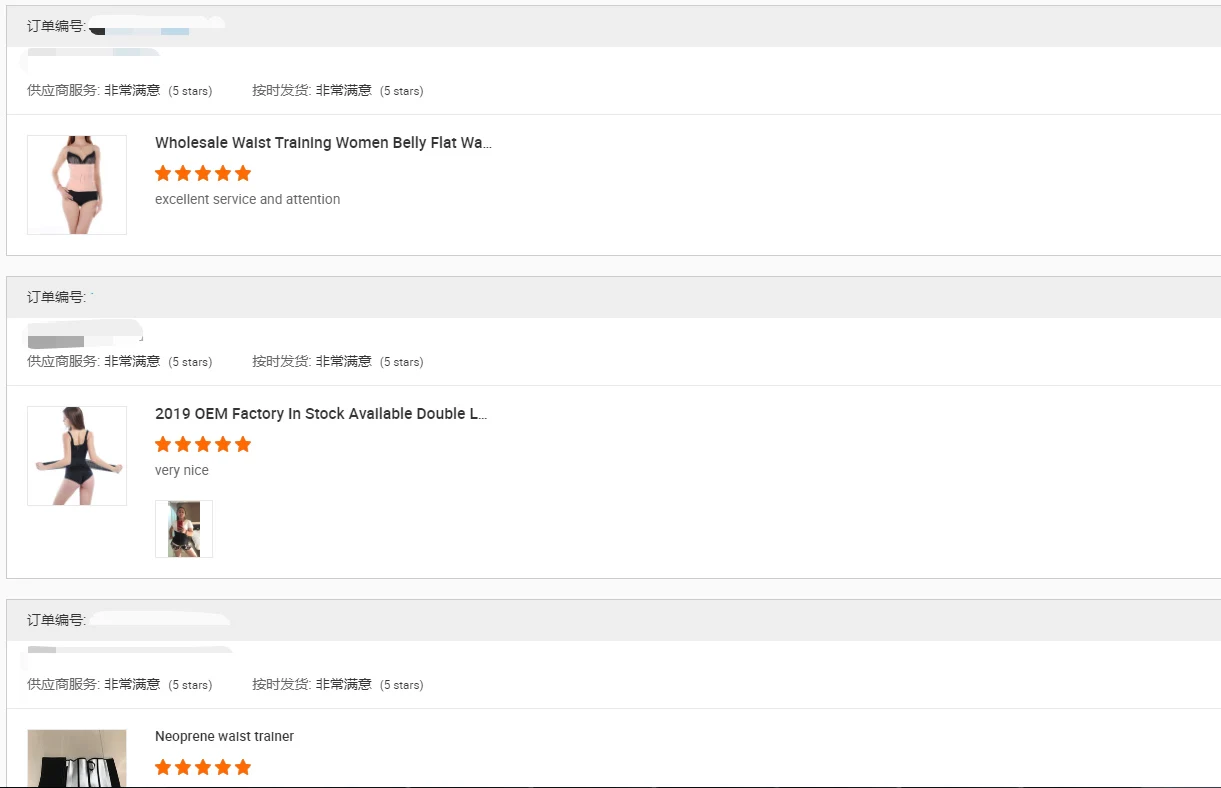Viewport: 1221px width, 788px height.
Task: View the customer photo under 'very nice'
Action: coord(184,529)
